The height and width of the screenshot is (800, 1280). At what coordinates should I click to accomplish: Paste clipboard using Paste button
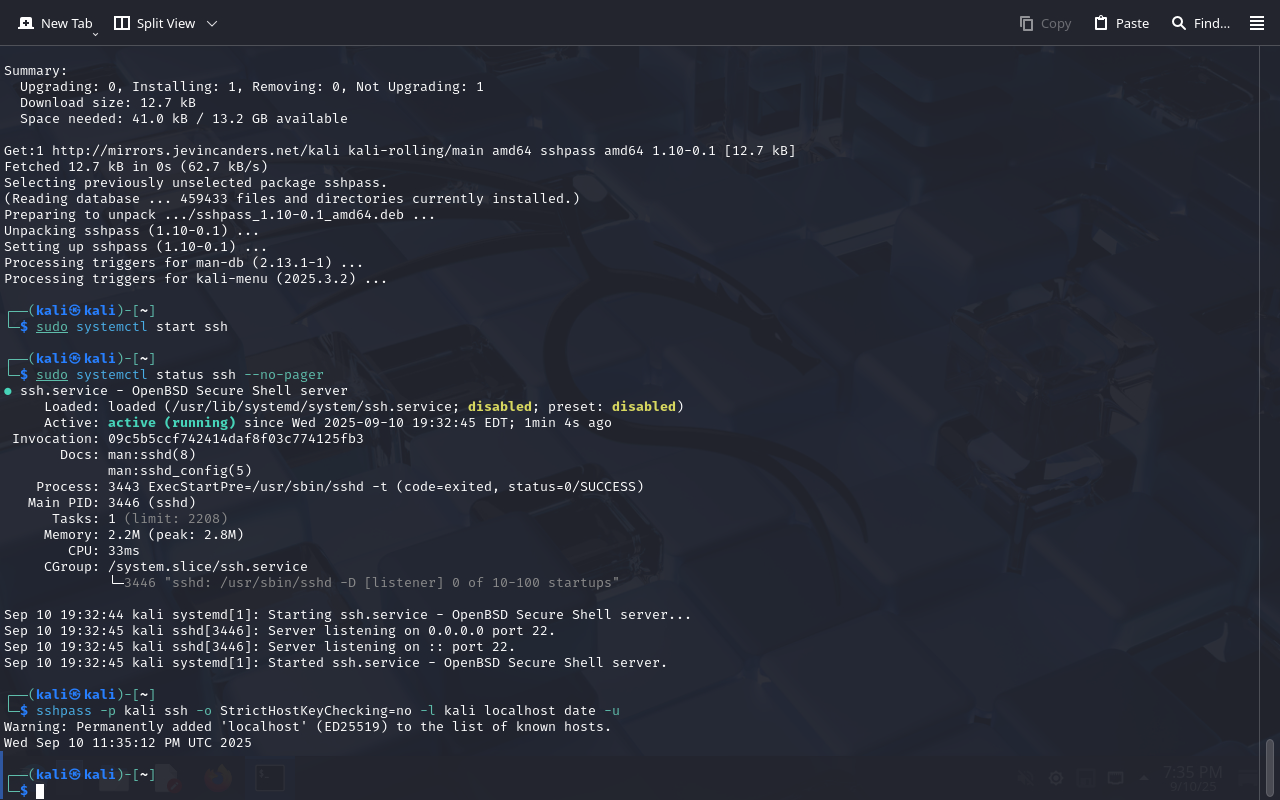tap(1121, 23)
